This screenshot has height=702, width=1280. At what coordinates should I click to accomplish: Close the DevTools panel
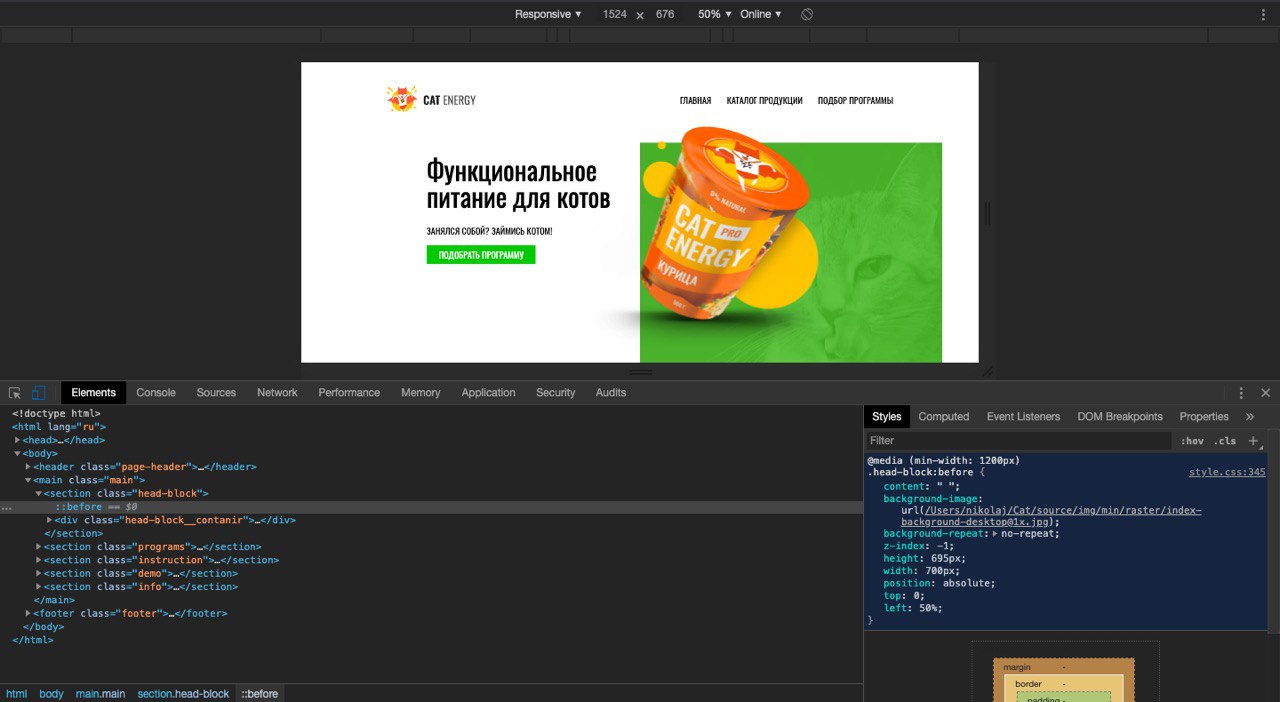[1266, 393]
